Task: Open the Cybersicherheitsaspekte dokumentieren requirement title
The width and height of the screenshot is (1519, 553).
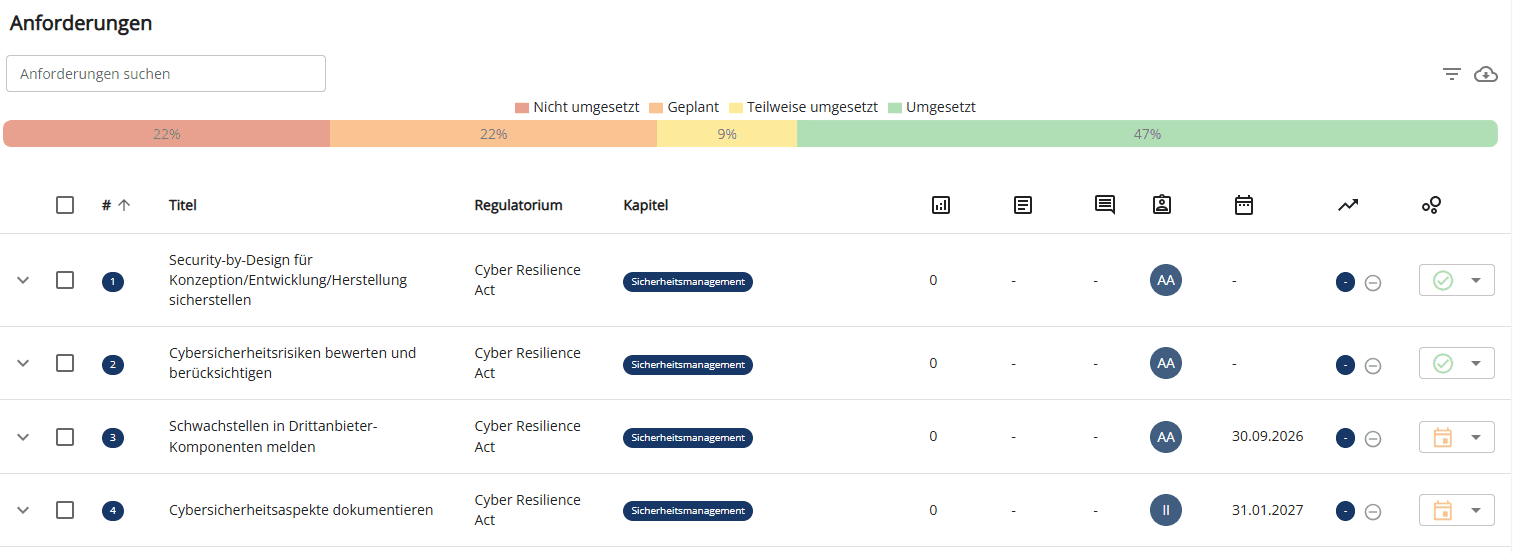Action: [301, 510]
